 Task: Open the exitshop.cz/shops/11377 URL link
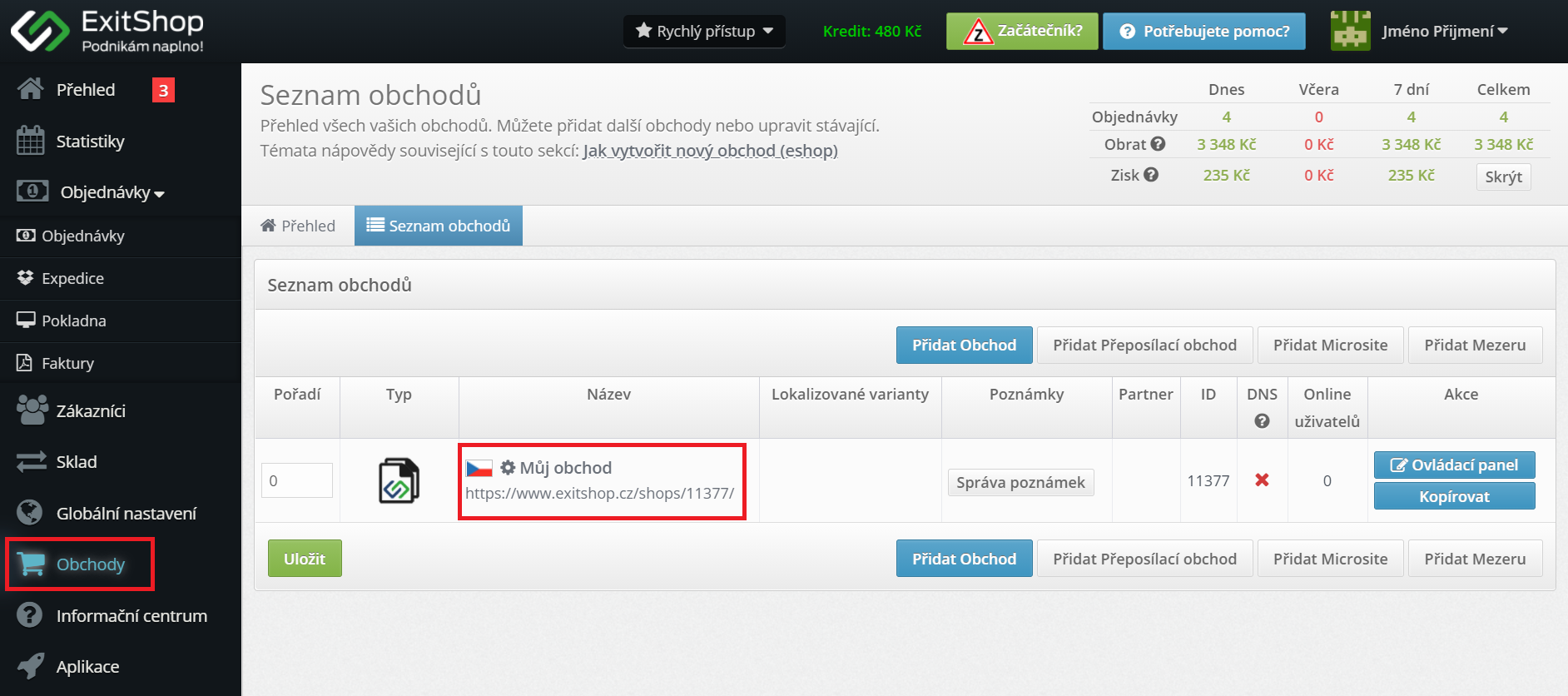[599, 493]
